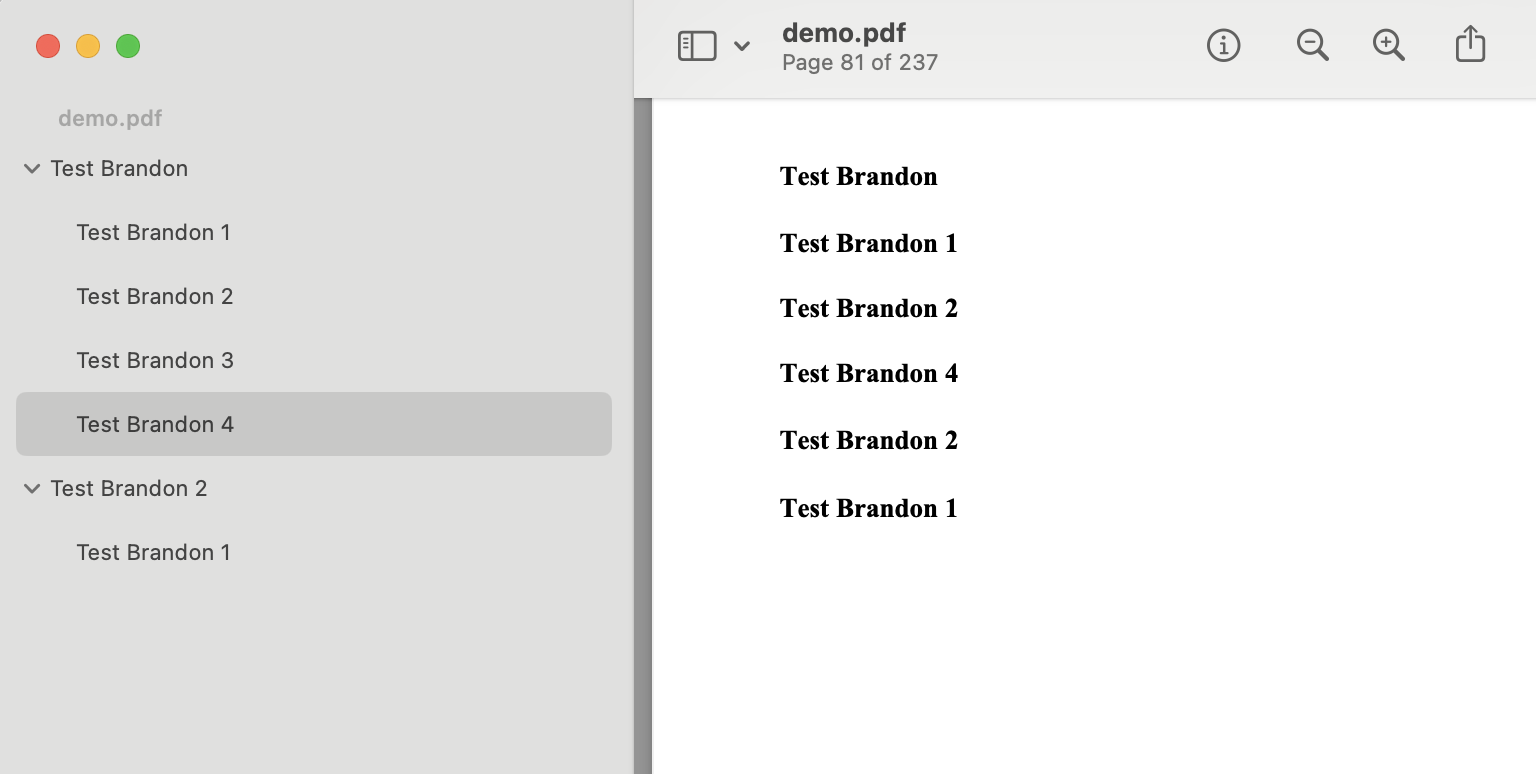
Task: Select the highlighted Test Brandon 4 outline entry
Action: (x=155, y=424)
